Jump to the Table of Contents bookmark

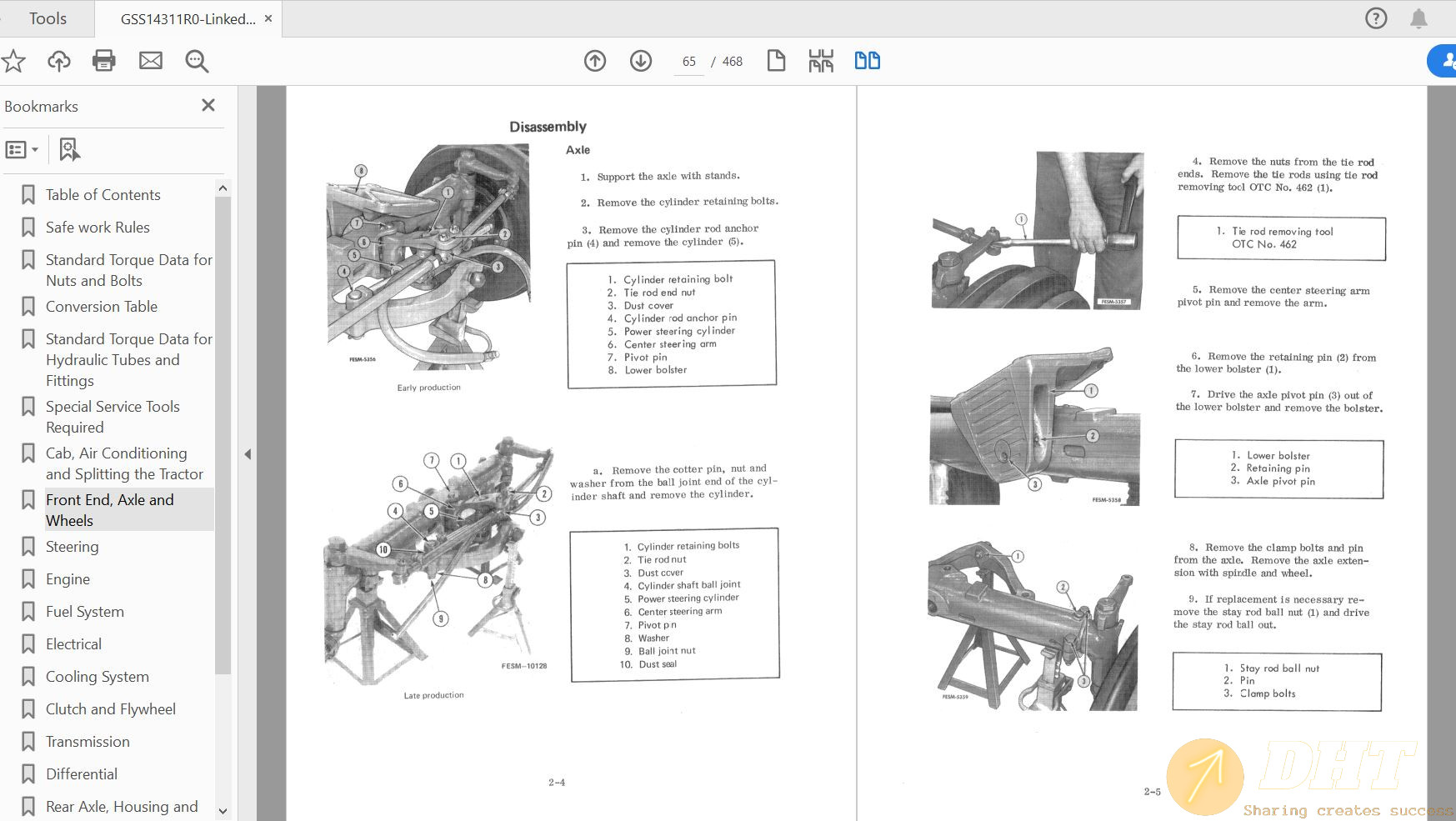click(x=103, y=195)
